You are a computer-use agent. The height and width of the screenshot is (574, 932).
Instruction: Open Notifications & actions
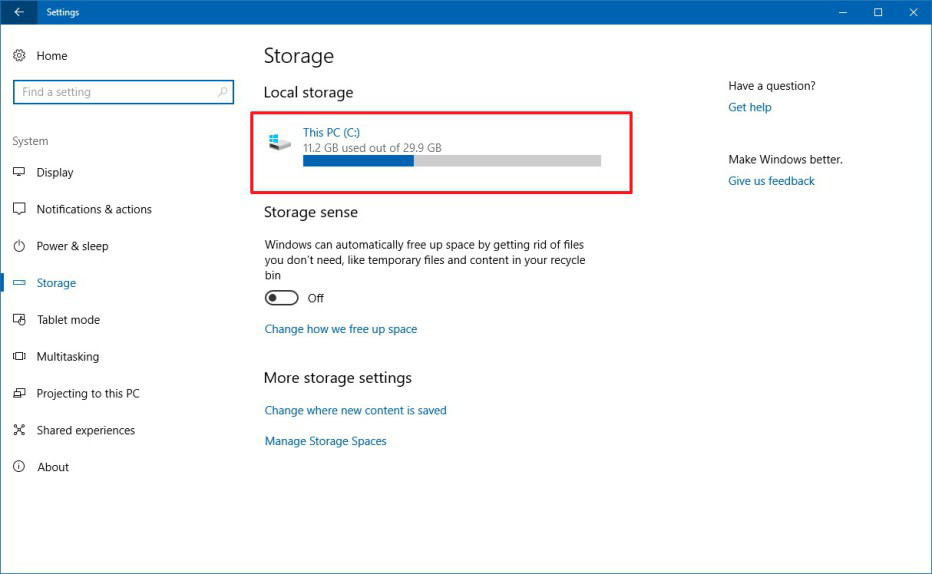point(94,209)
